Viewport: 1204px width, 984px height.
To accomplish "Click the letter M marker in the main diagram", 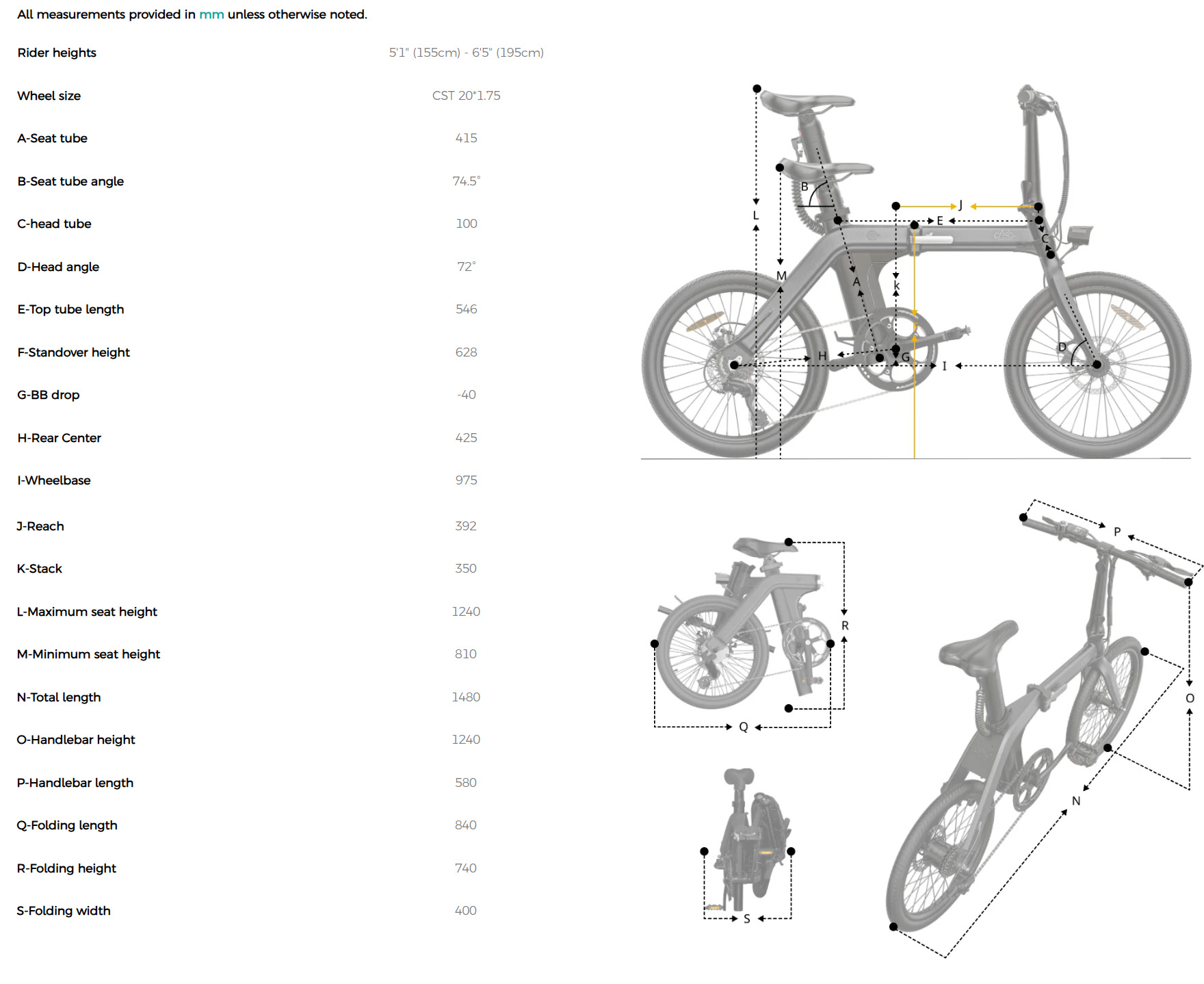I will (781, 276).
